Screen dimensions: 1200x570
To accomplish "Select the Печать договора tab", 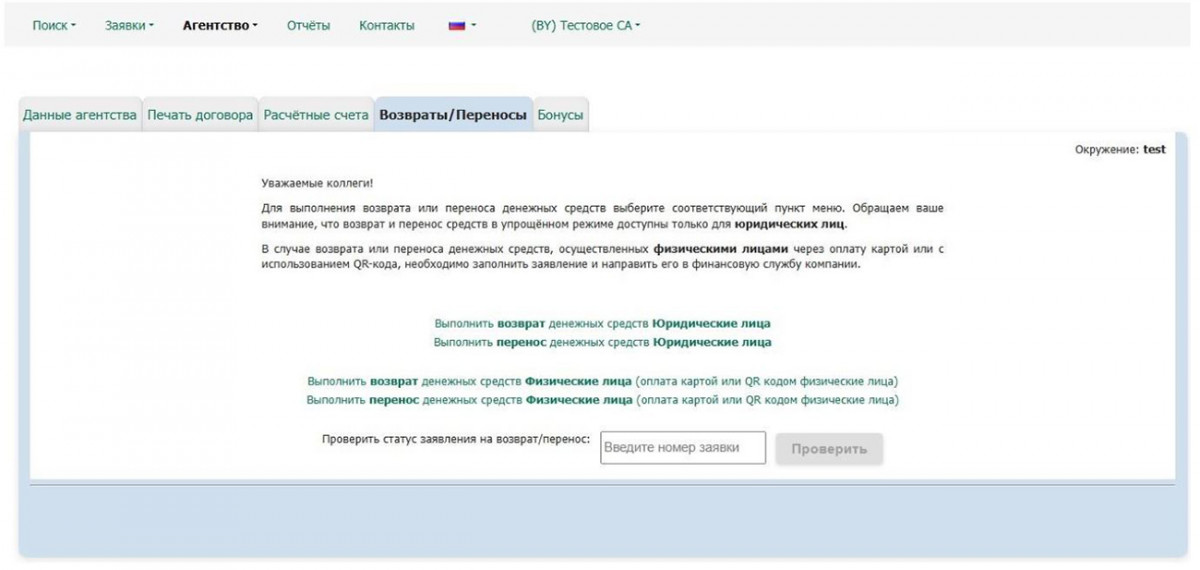I will [x=200, y=115].
